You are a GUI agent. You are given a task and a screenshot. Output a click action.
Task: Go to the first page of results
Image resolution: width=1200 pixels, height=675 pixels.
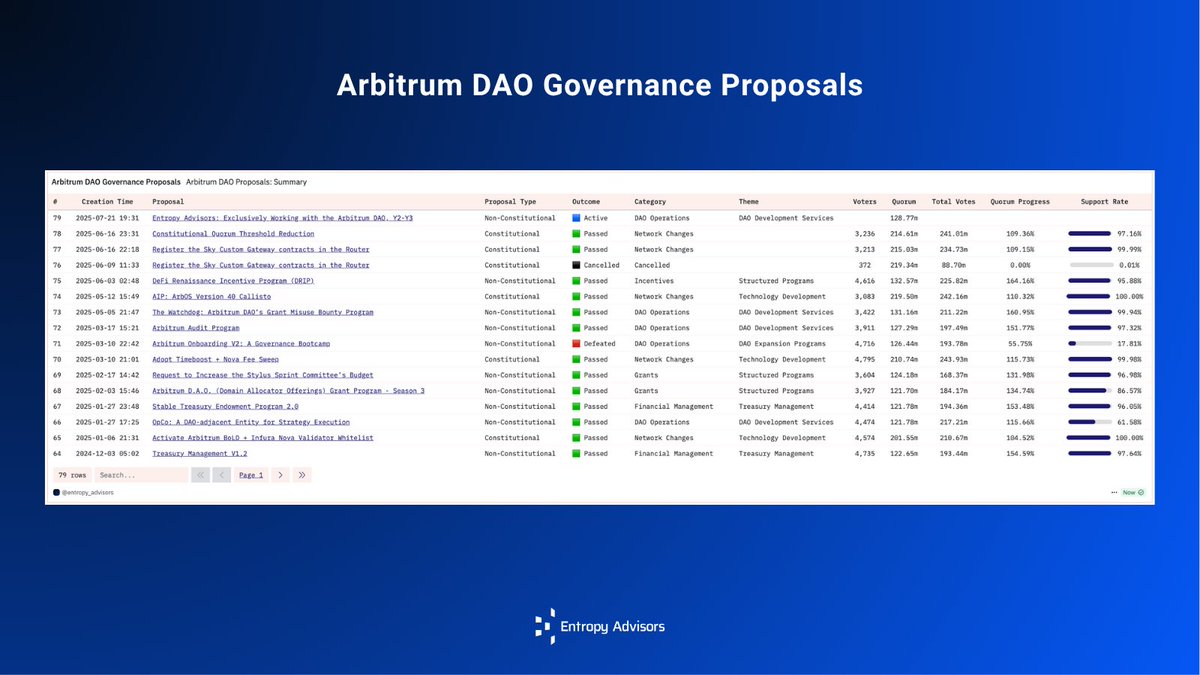pyautogui.click(x=200, y=475)
